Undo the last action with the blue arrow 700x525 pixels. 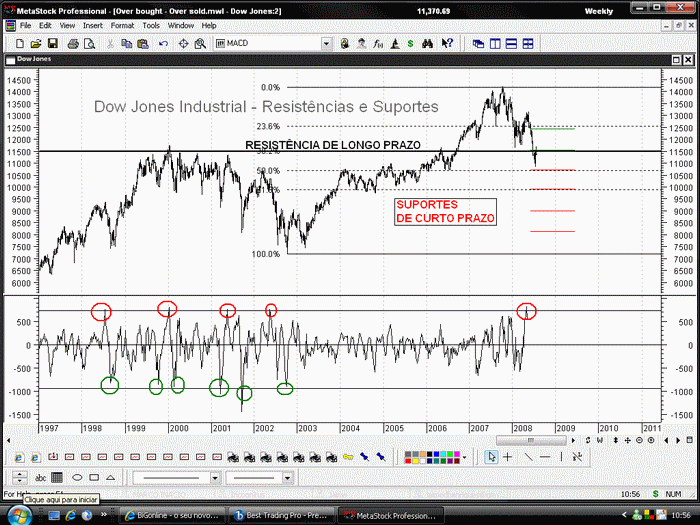[x=163, y=43]
